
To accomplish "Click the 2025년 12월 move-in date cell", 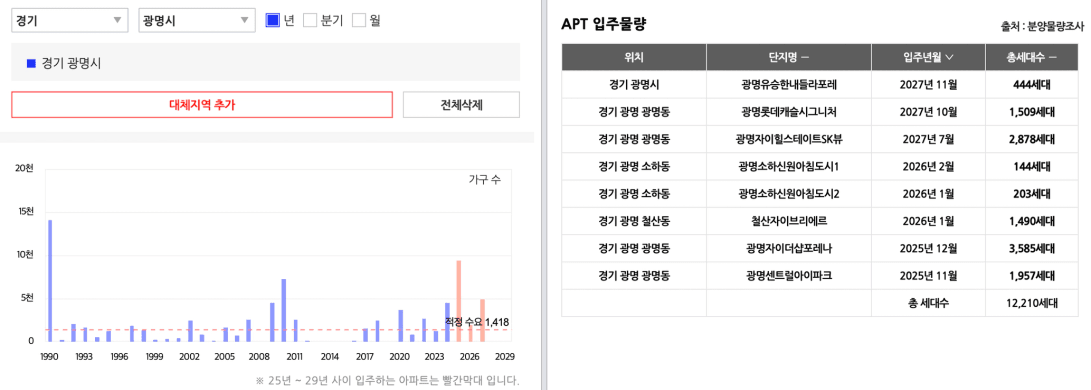I will pyautogui.click(x=928, y=249).
